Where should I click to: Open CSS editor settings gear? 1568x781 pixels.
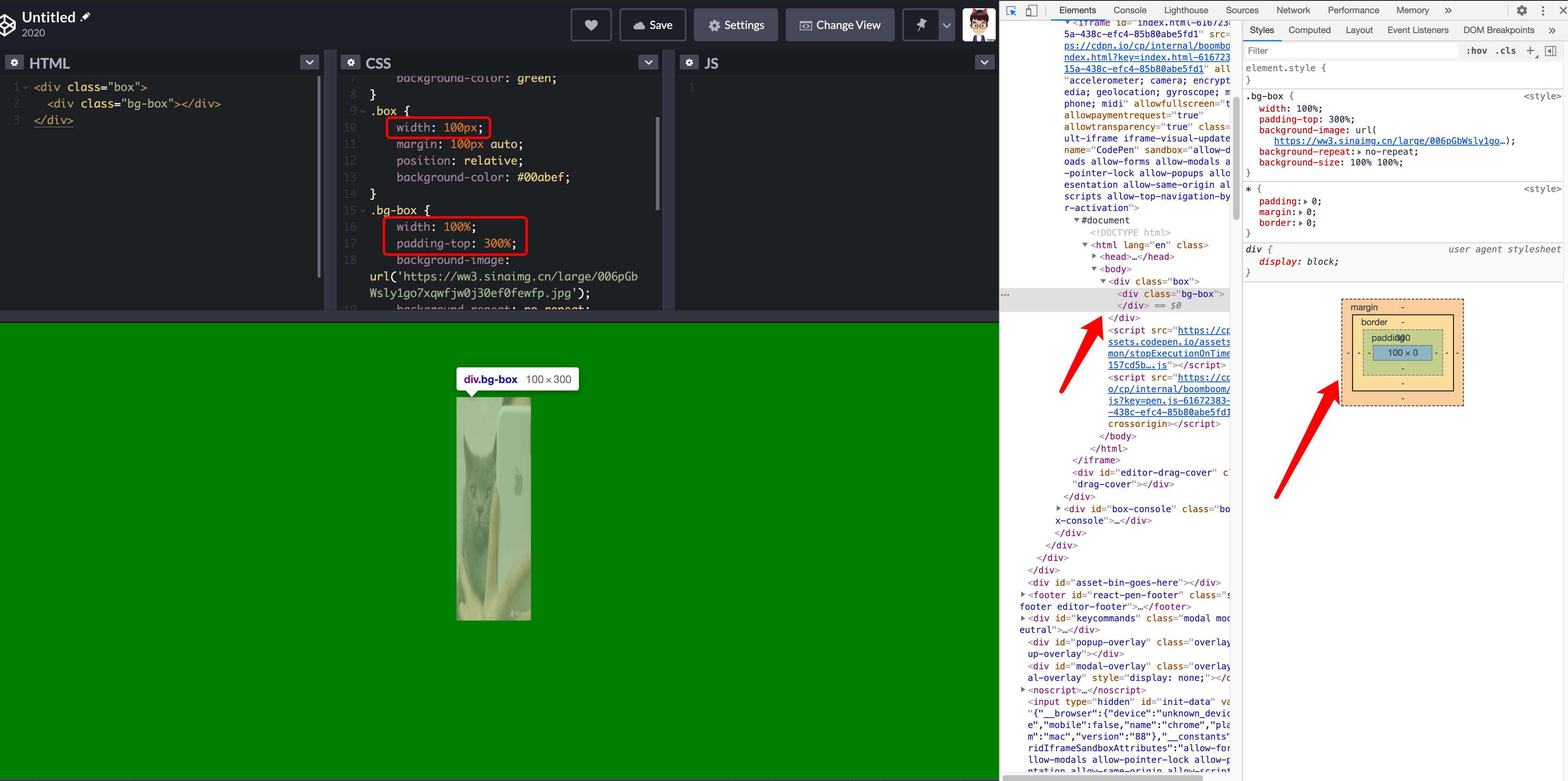350,63
